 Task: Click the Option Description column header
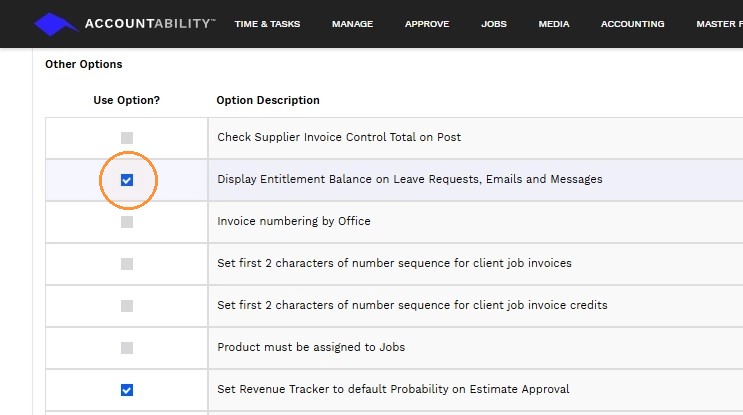pyautogui.click(x=268, y=100)
